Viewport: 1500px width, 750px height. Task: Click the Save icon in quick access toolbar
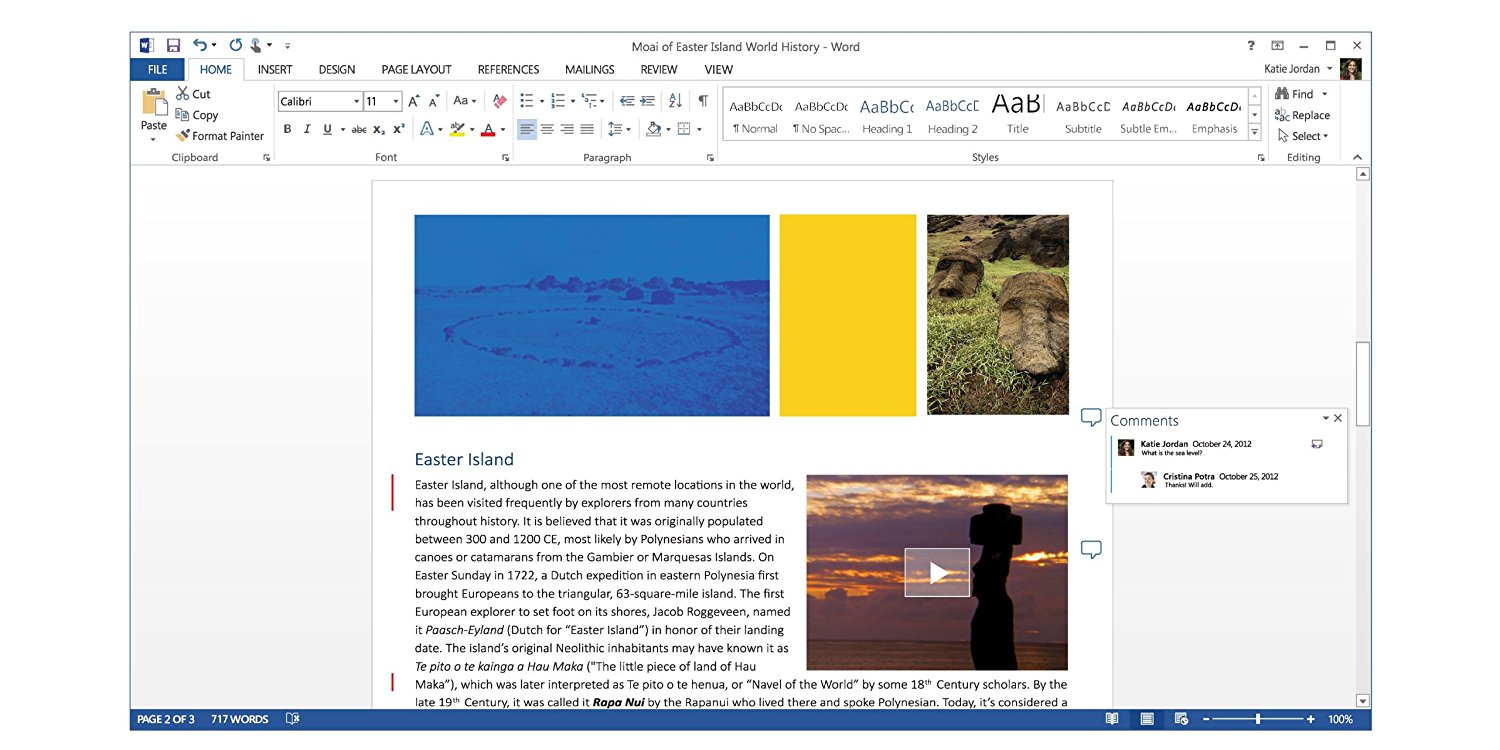coord(173,46)
